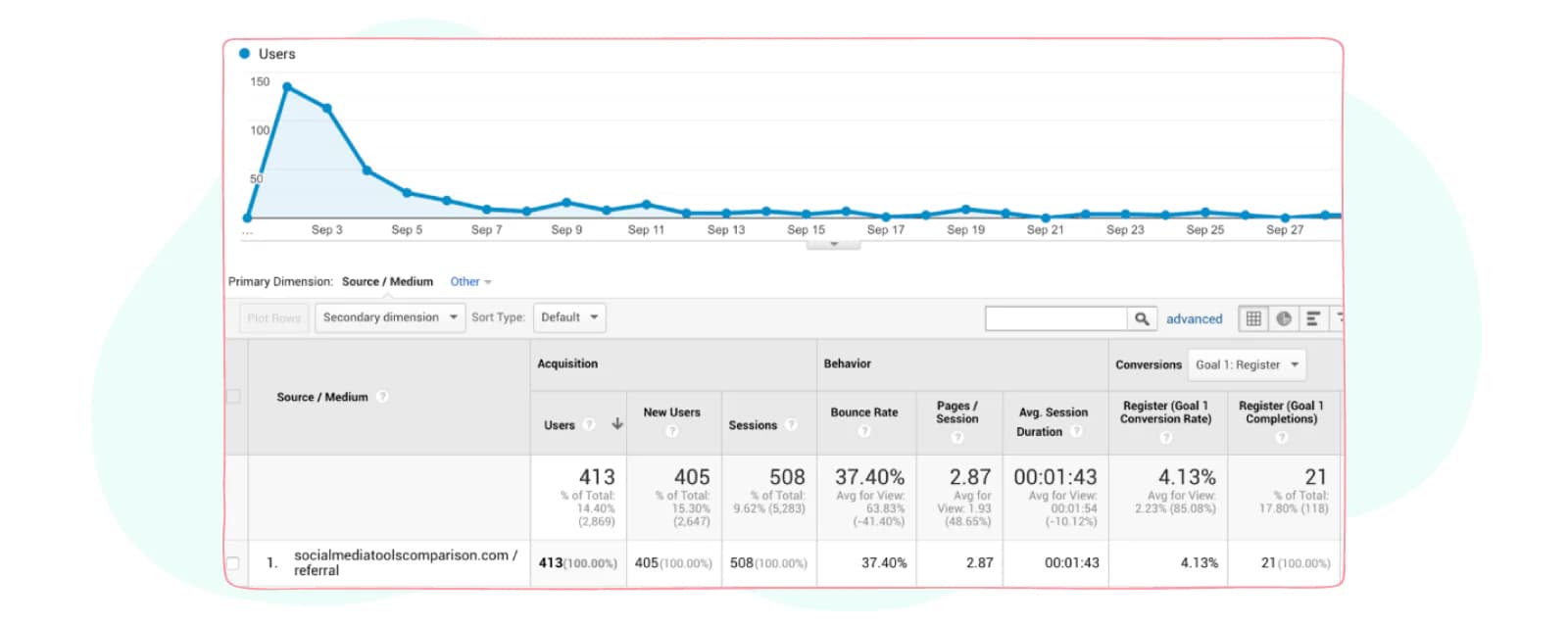The image size is (1568, 627).
Task: Open the help icon under Pages / Session
Action: tap(957, 437)
